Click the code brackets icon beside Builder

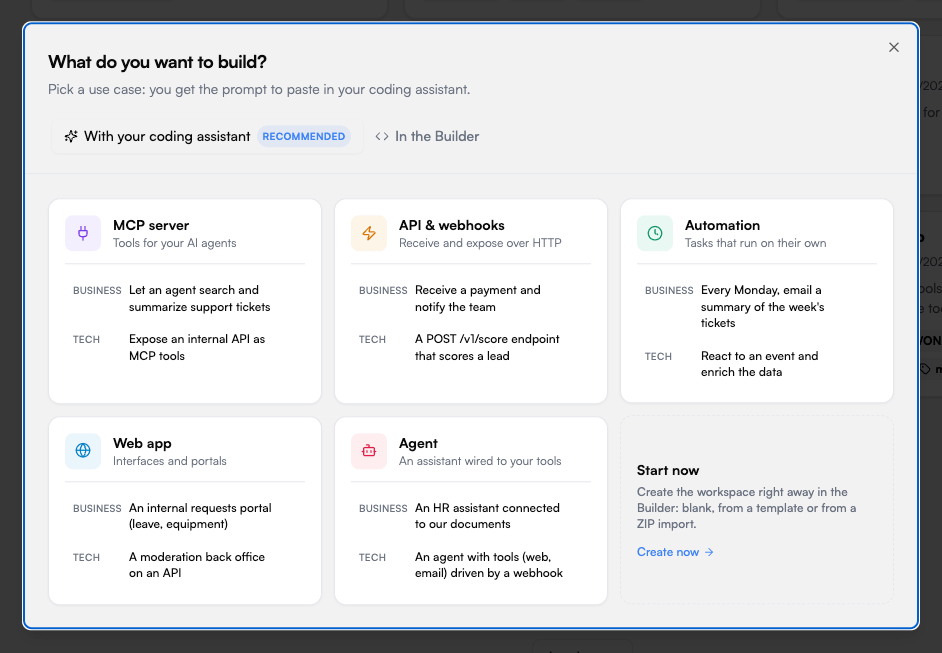point(381,136)
